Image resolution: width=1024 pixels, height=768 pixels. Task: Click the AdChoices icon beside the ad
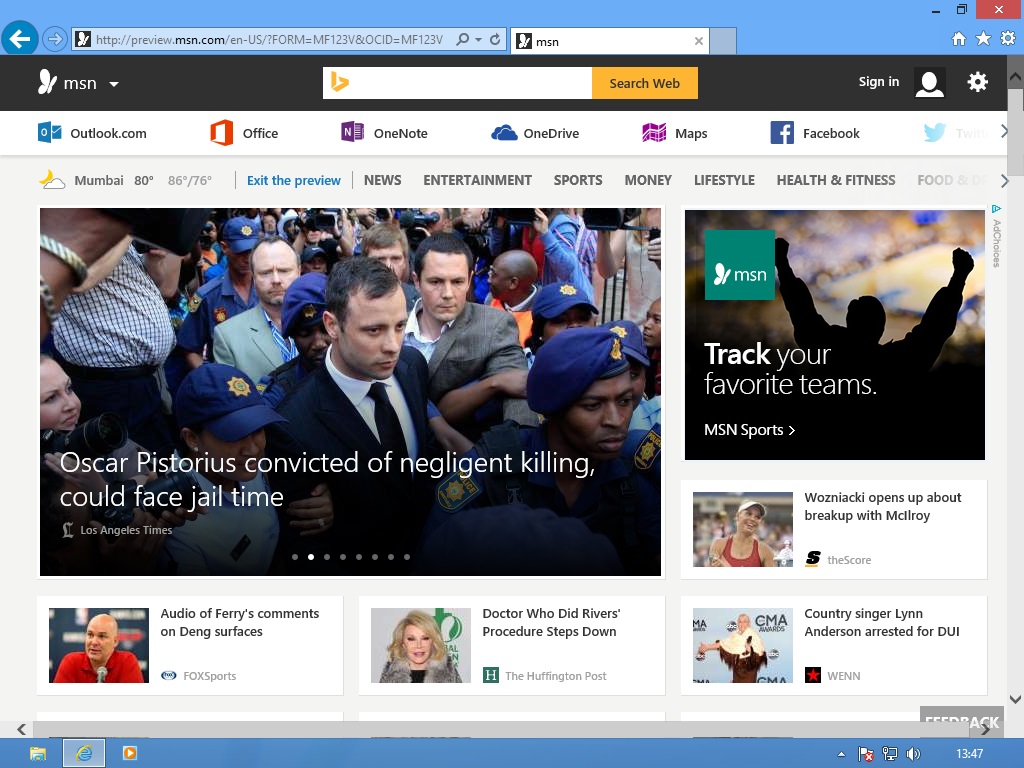(x=996, y=209)
